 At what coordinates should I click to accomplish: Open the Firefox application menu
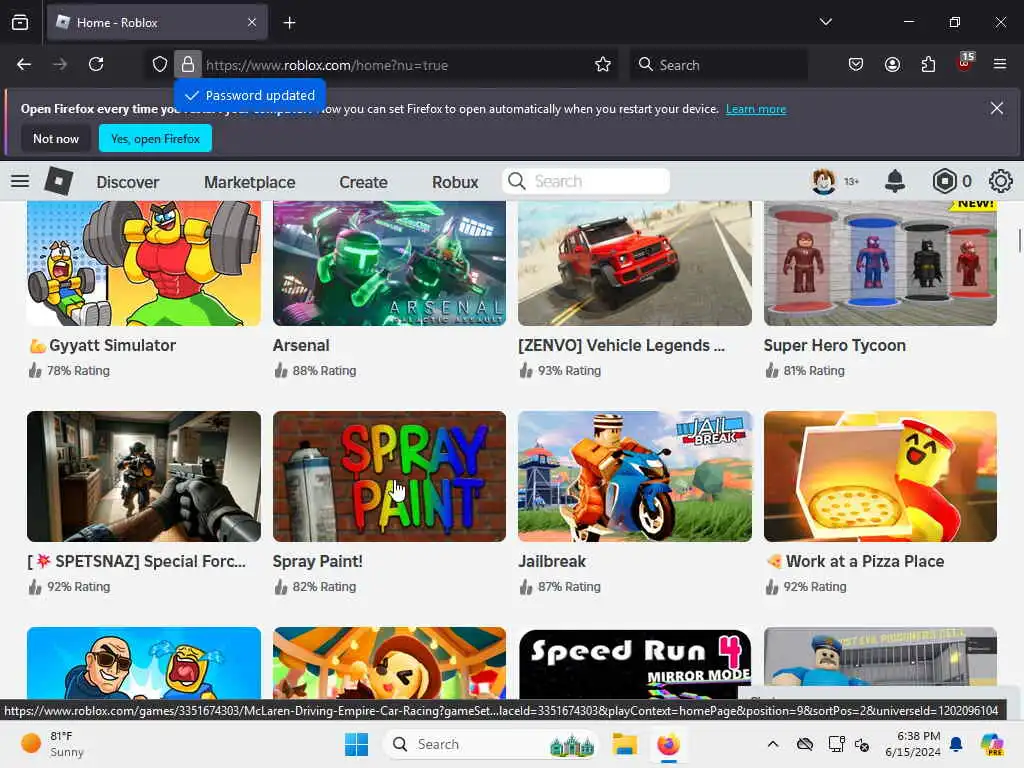[1000, 64]
